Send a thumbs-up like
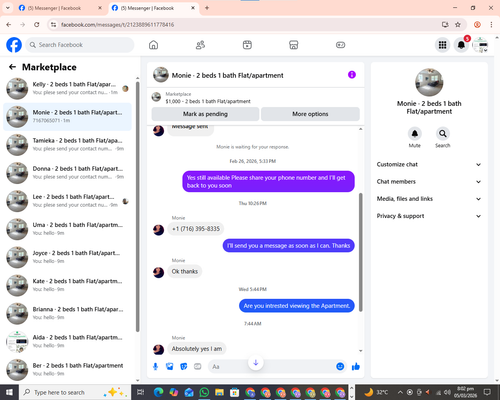 356,367
